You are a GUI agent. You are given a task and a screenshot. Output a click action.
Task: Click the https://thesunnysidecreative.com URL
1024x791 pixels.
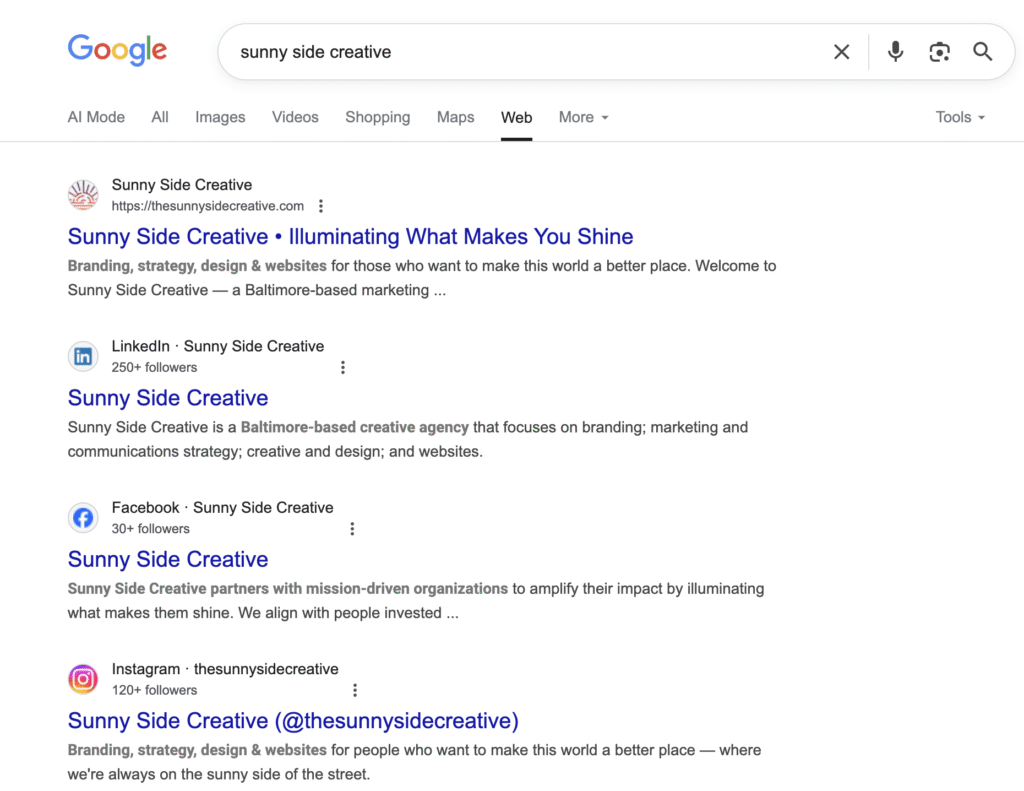pos(208,206)
